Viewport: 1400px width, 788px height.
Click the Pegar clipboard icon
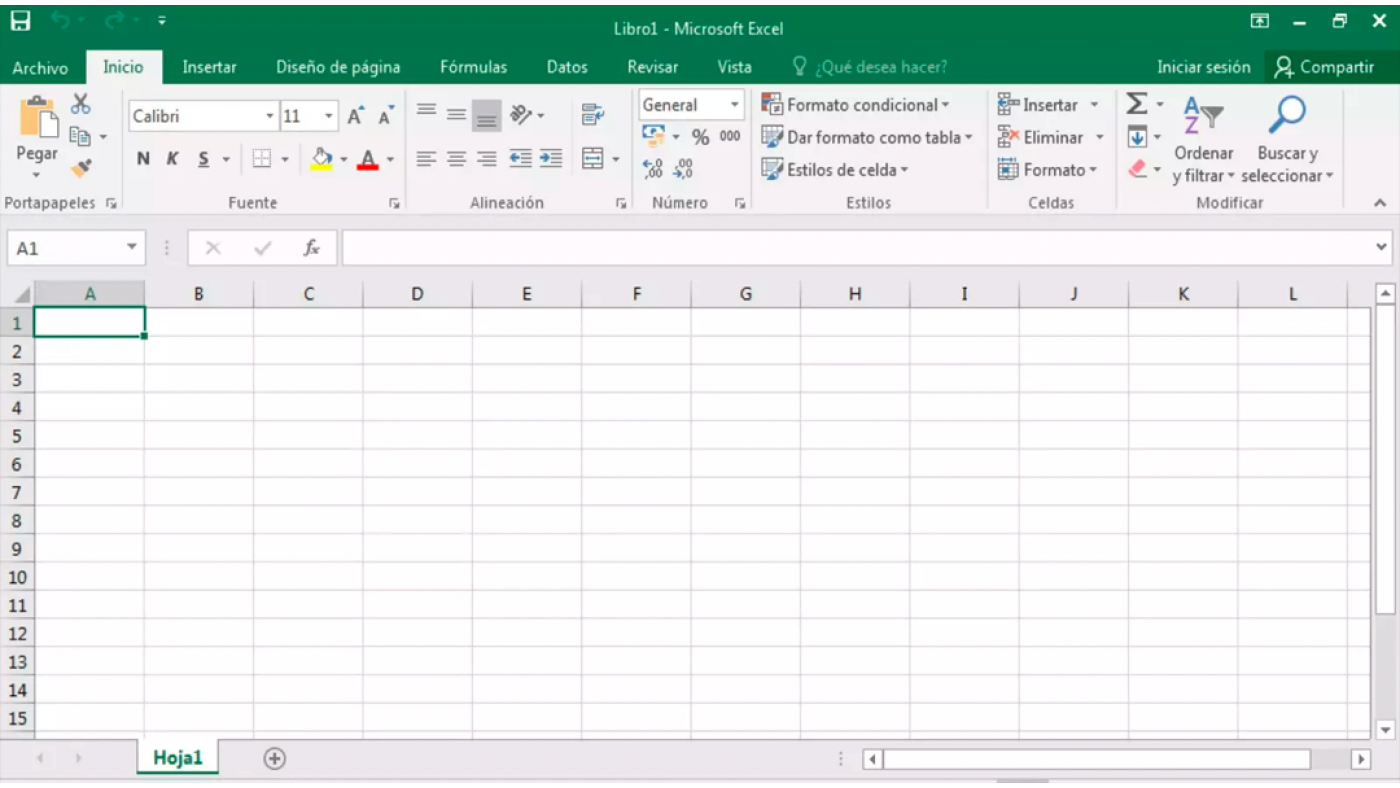click(37, 119)
